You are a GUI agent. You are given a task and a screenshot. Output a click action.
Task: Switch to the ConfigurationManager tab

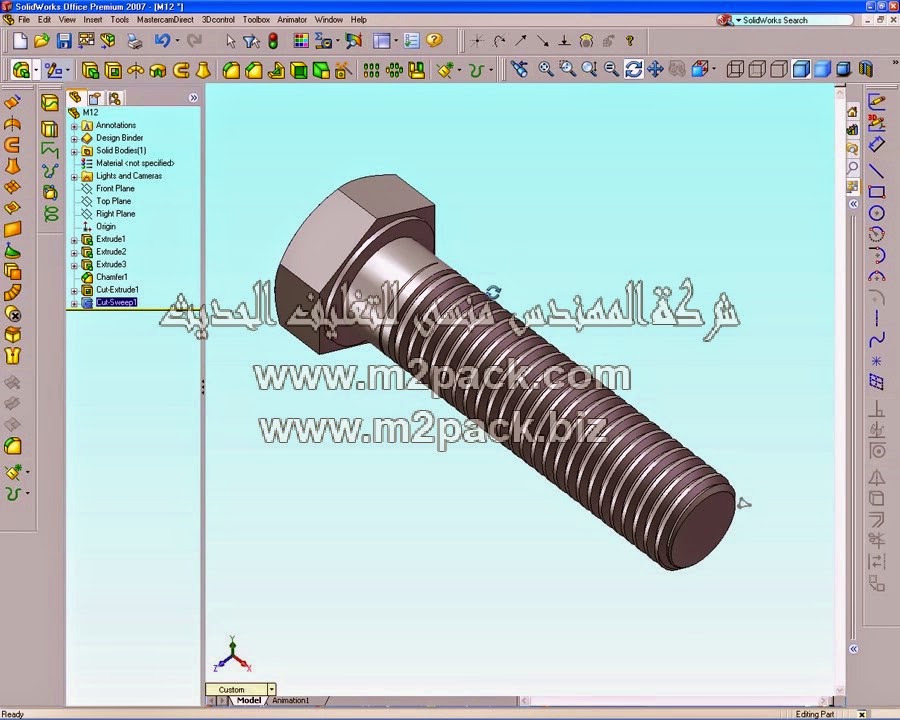[x=115, y=98]
